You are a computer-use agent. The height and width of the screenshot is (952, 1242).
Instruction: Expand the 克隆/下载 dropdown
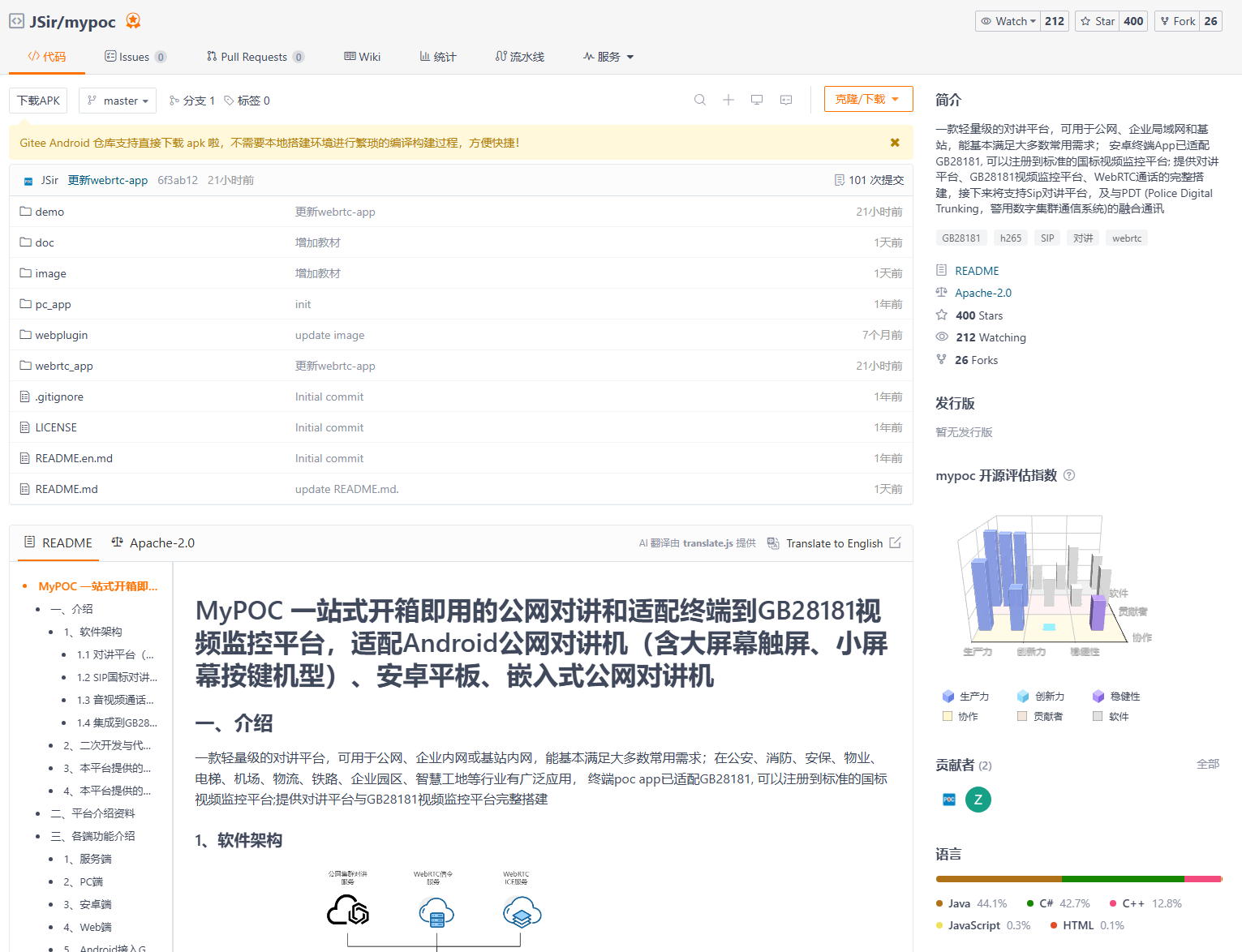pos(868,99)
